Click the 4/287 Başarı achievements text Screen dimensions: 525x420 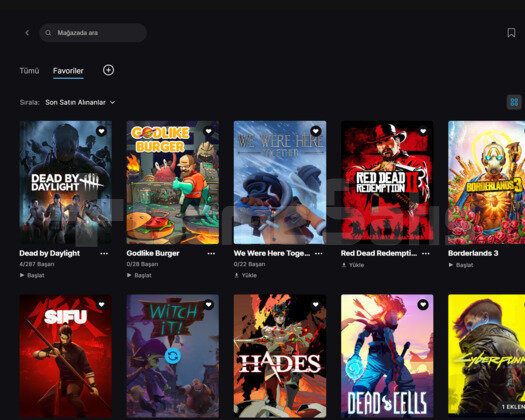pos(37,264)
